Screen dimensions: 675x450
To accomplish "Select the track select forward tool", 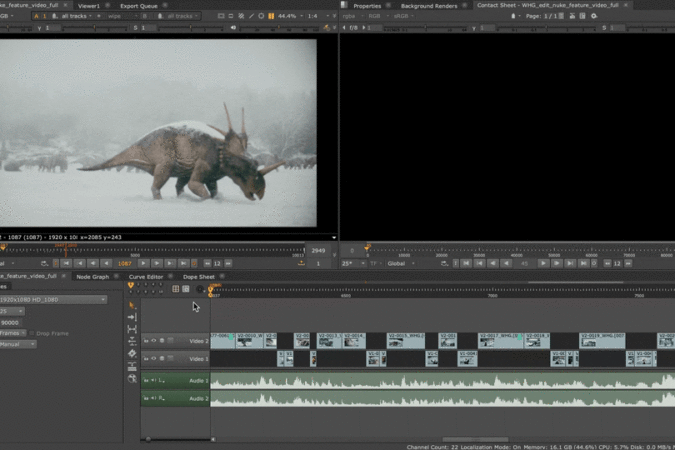I will [132, 317].
